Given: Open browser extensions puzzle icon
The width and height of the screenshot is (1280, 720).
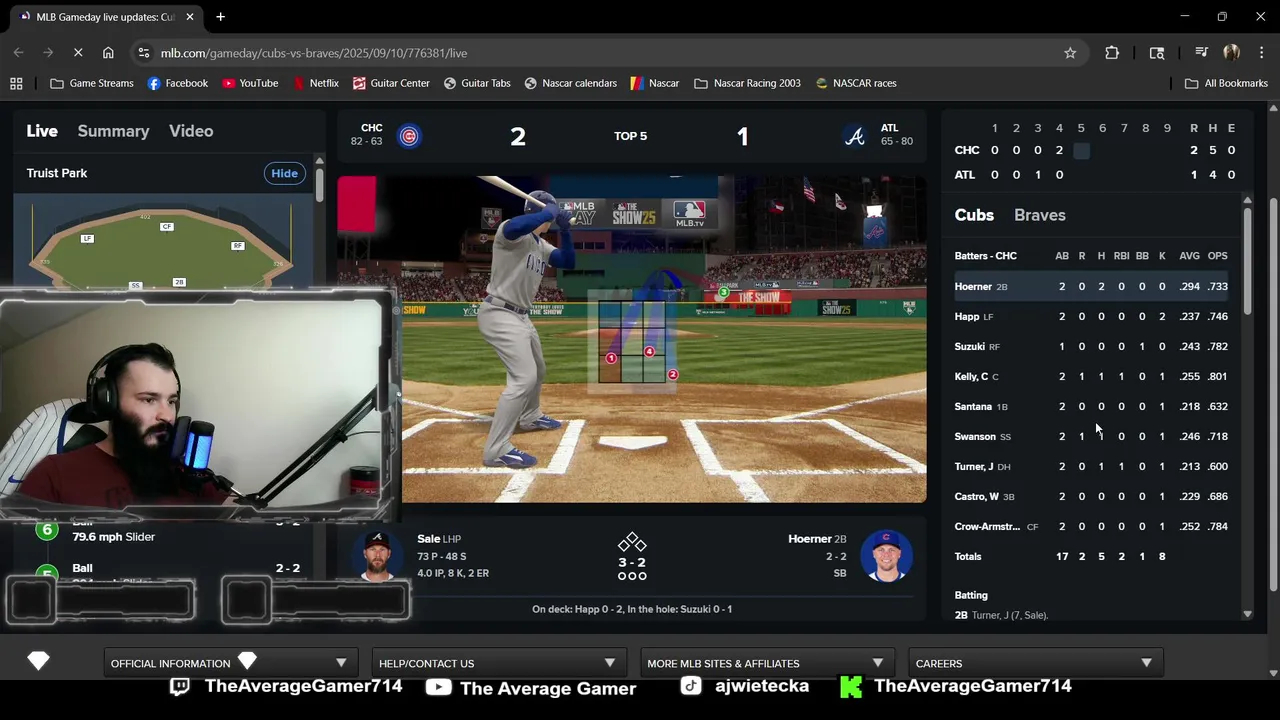Looking at the screenshot, I should pos(1112,53).
